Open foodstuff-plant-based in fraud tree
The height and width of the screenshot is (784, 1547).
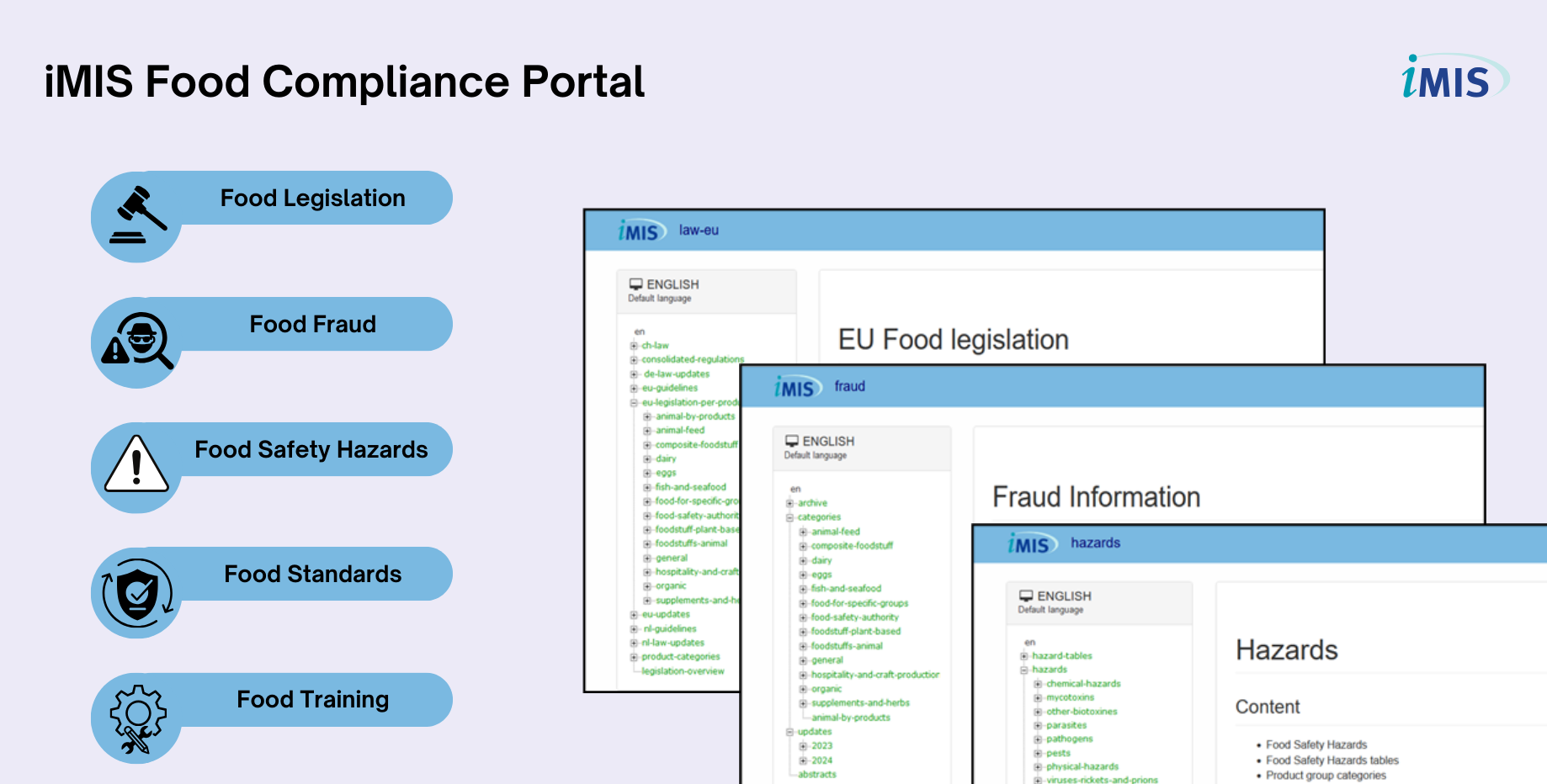point(855,632)
